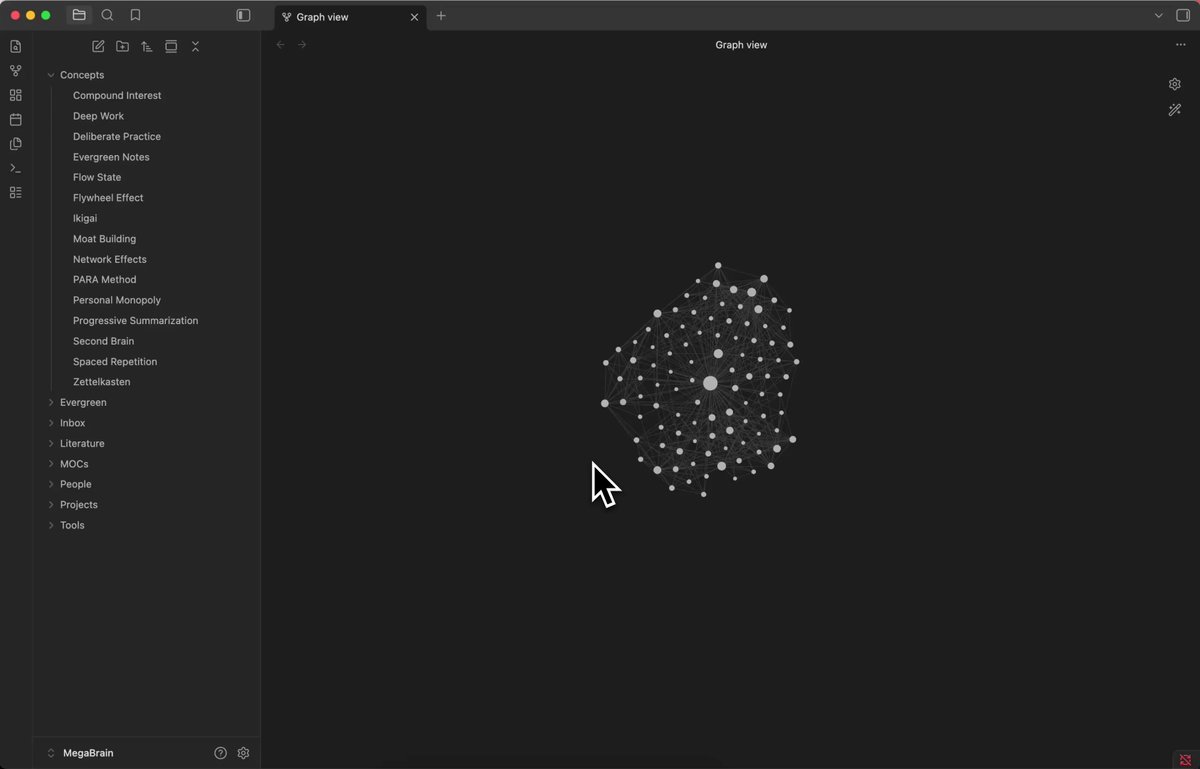Open vault settings gear at sidebar bottom
Image resolution: width=1200 pixels, height=769 pixels.
click(x=243, y=753)
